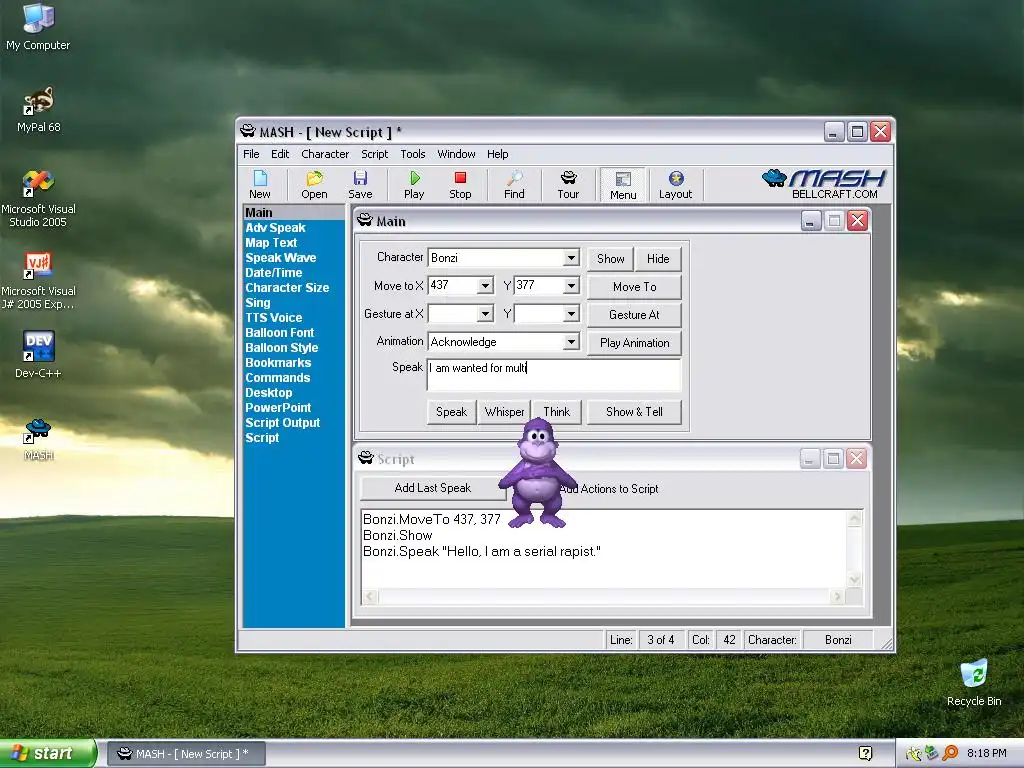Open the Window menu

[x=456, y=154]
